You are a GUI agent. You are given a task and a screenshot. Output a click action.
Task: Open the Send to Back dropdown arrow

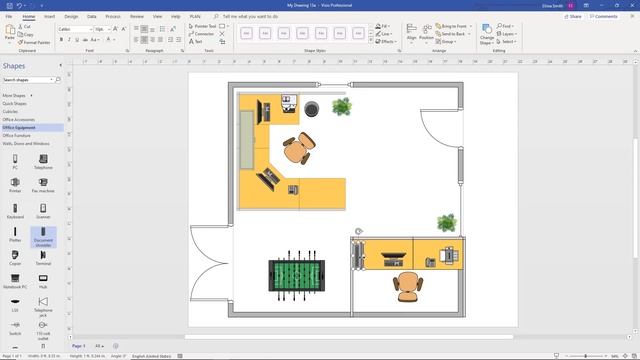469,34
